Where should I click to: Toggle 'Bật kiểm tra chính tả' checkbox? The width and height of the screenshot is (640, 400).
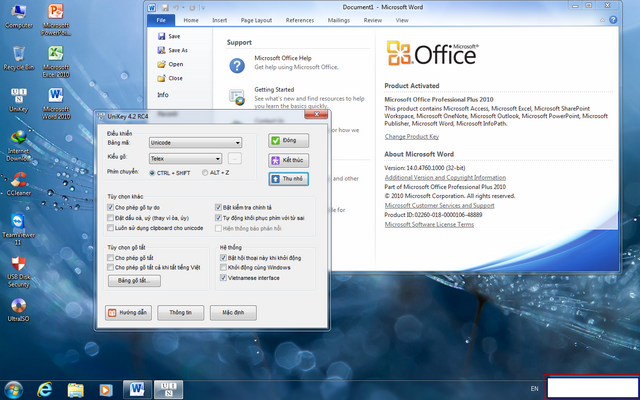click(x=218, y=207)
